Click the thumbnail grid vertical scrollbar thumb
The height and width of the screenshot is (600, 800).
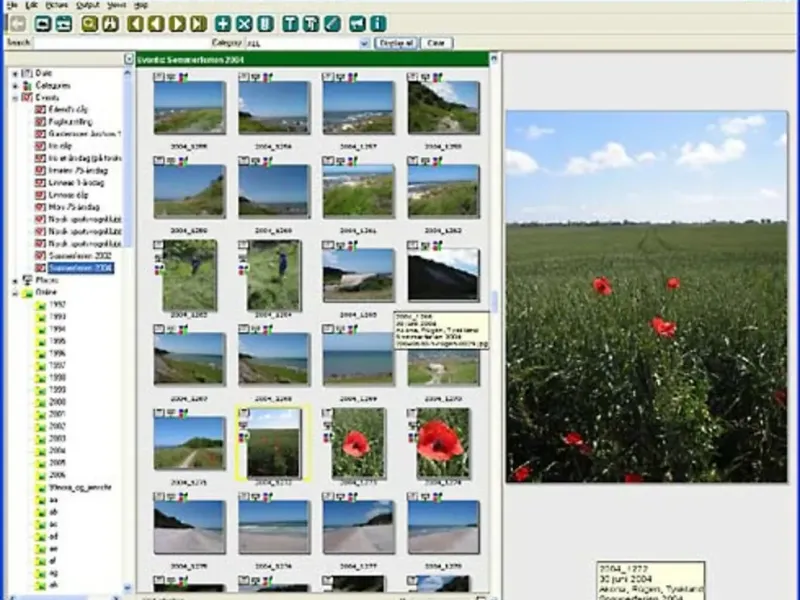pos(494,301)
